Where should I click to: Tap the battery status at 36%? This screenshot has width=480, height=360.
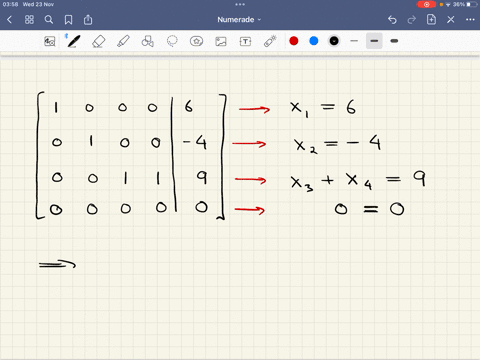pos(466,4)
